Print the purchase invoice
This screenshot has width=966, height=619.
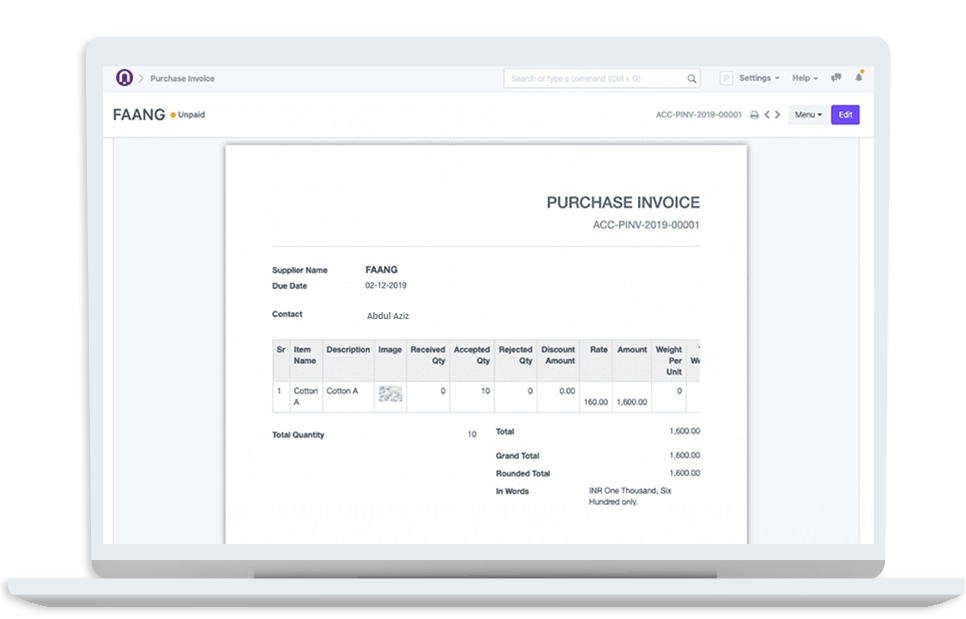click(x=754, y=115)
